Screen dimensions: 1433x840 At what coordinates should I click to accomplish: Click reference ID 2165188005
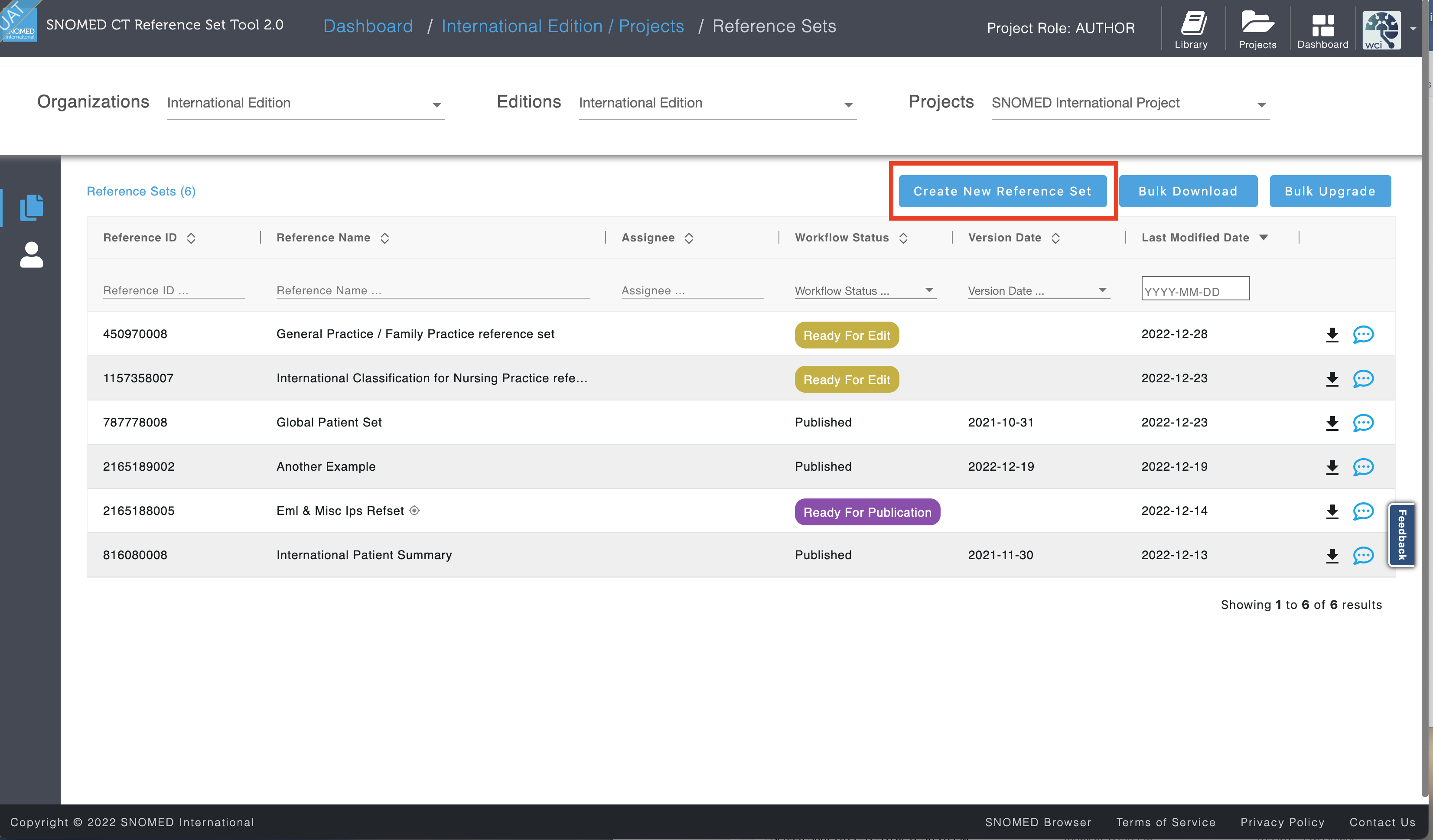(139, 511)
